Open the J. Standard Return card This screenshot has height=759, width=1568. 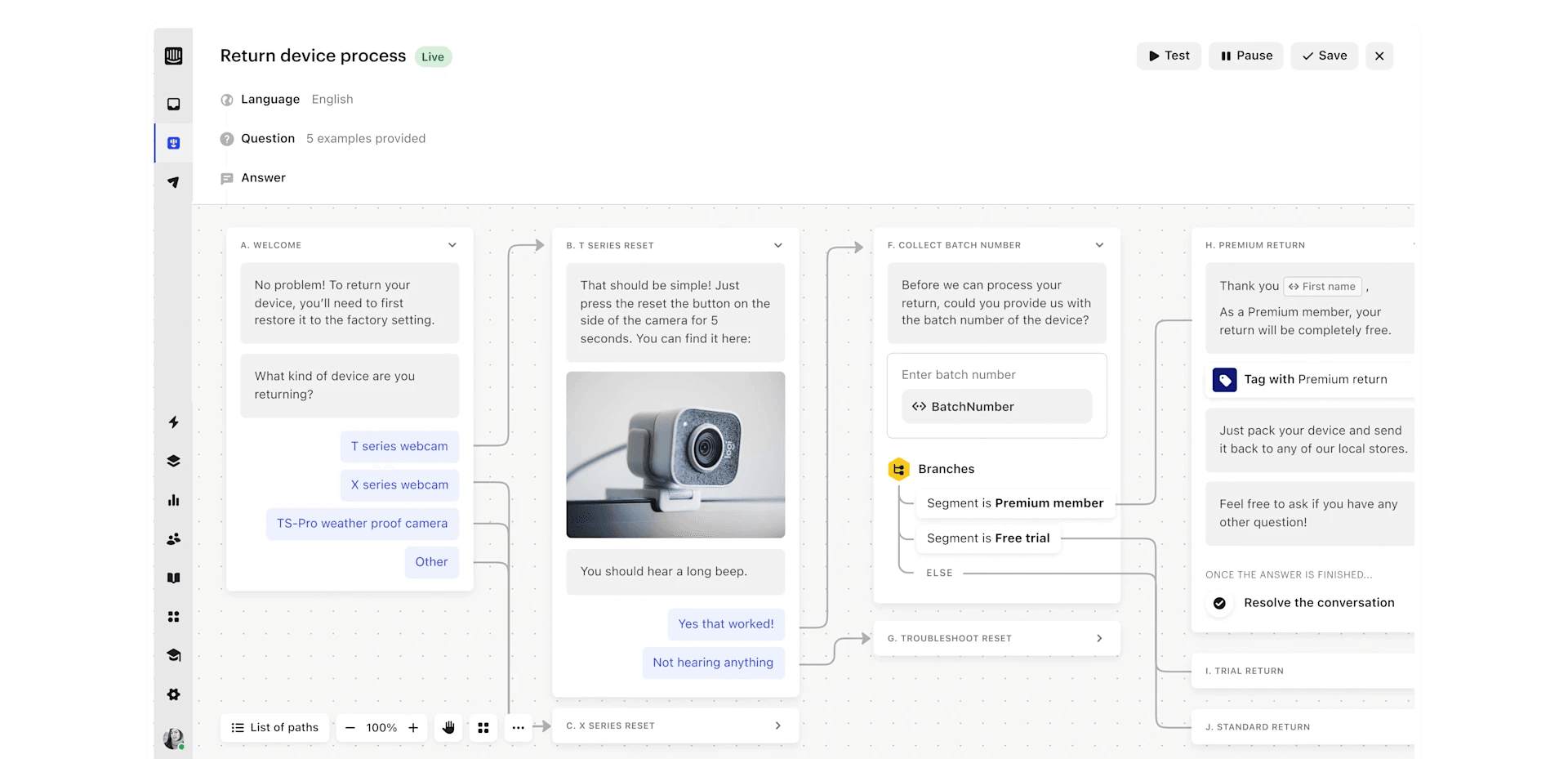coord(1303,726)
